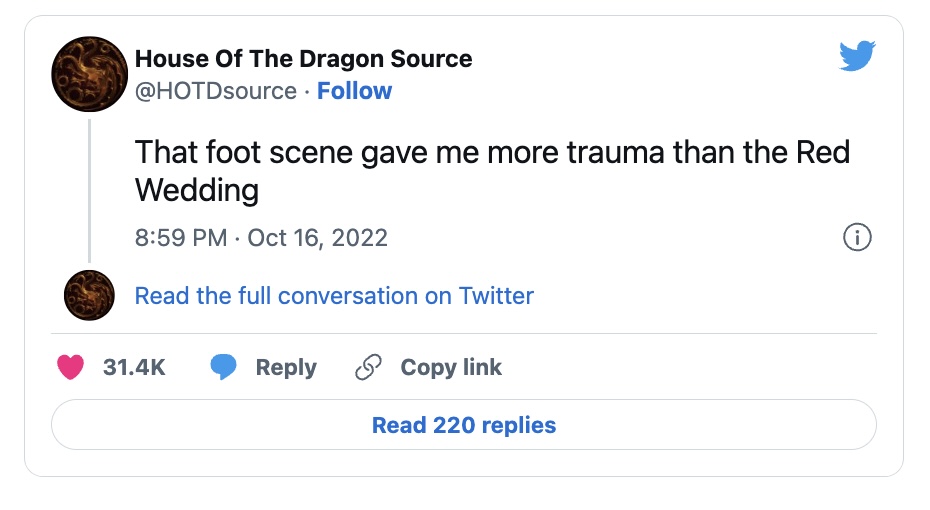Click the 31.4K likes count
Image resolution: width=930 pixels, height=510 pixels.
coord(134,368)
